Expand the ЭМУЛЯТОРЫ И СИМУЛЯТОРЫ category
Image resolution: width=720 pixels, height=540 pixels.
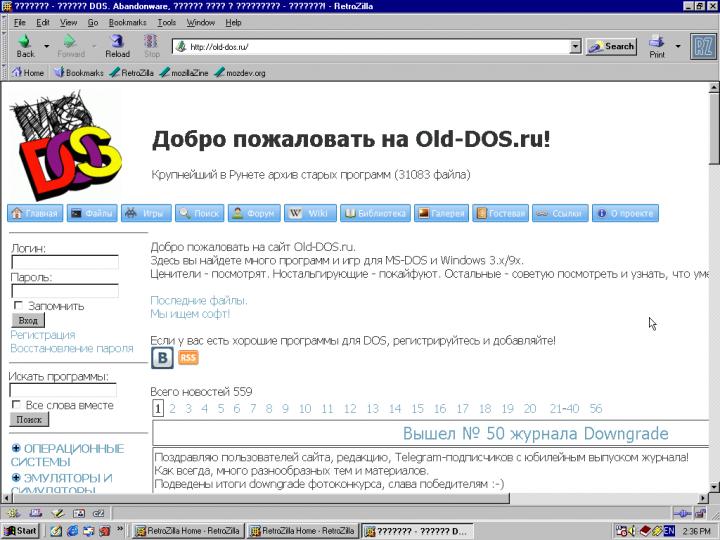pos(17,478)
